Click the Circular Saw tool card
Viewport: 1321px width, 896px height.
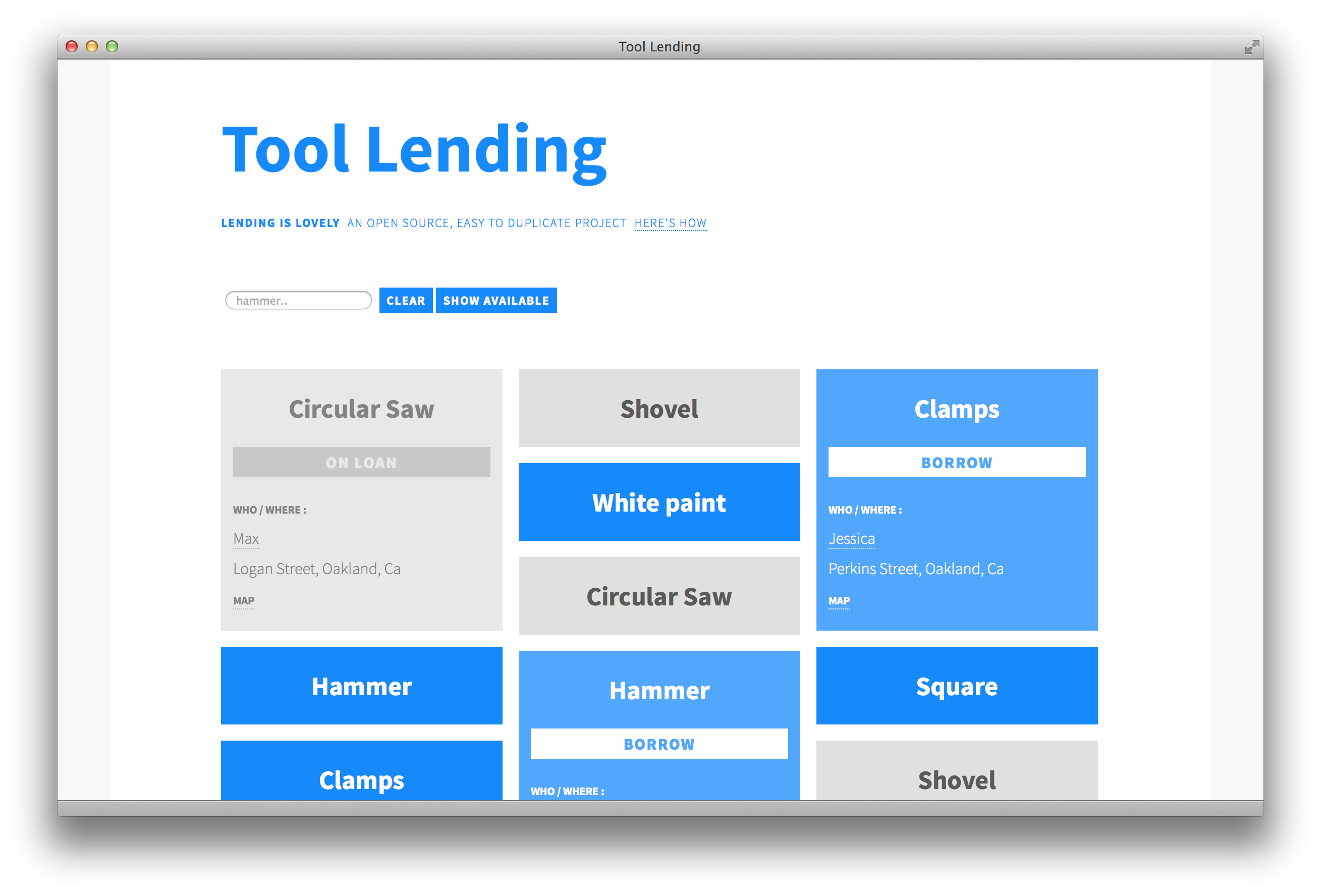coord(361,408)
